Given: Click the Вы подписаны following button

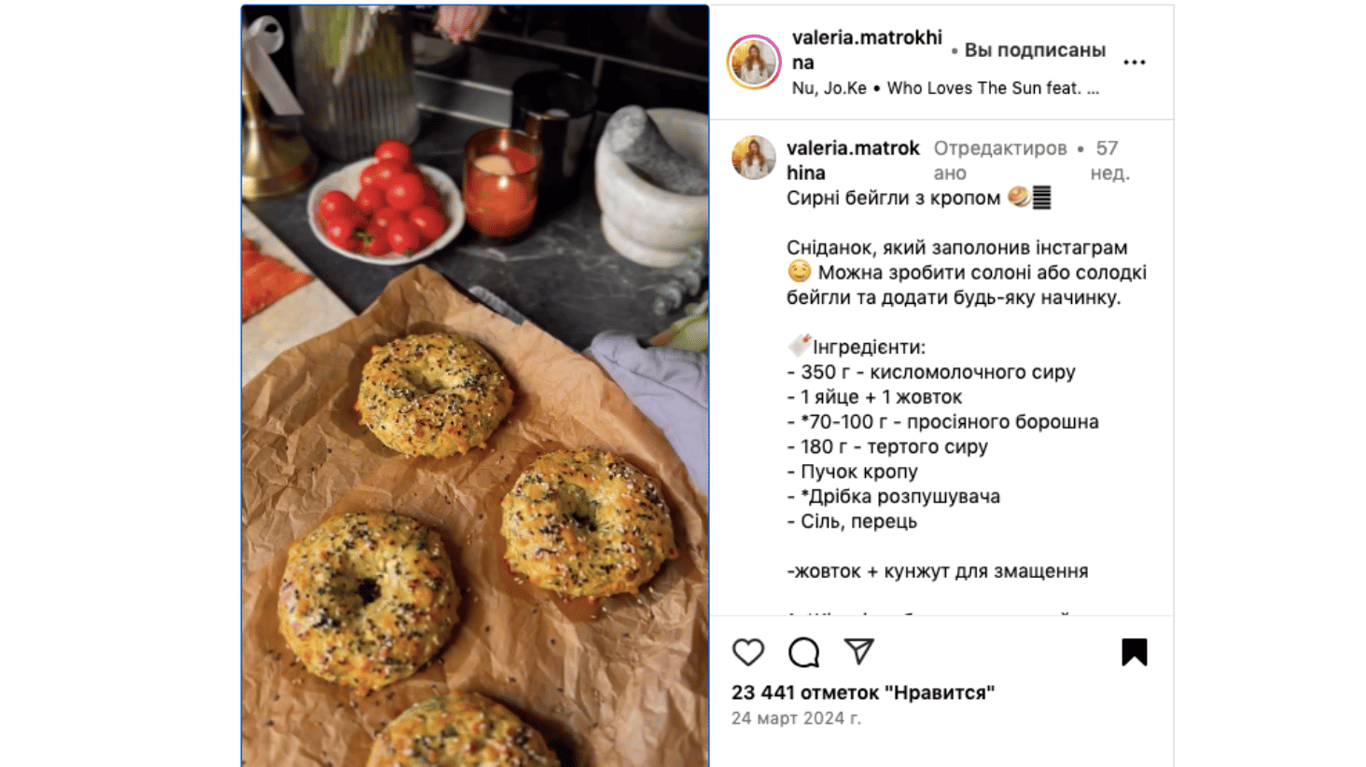Looking at the screenshot, I should click(1035, 50).
